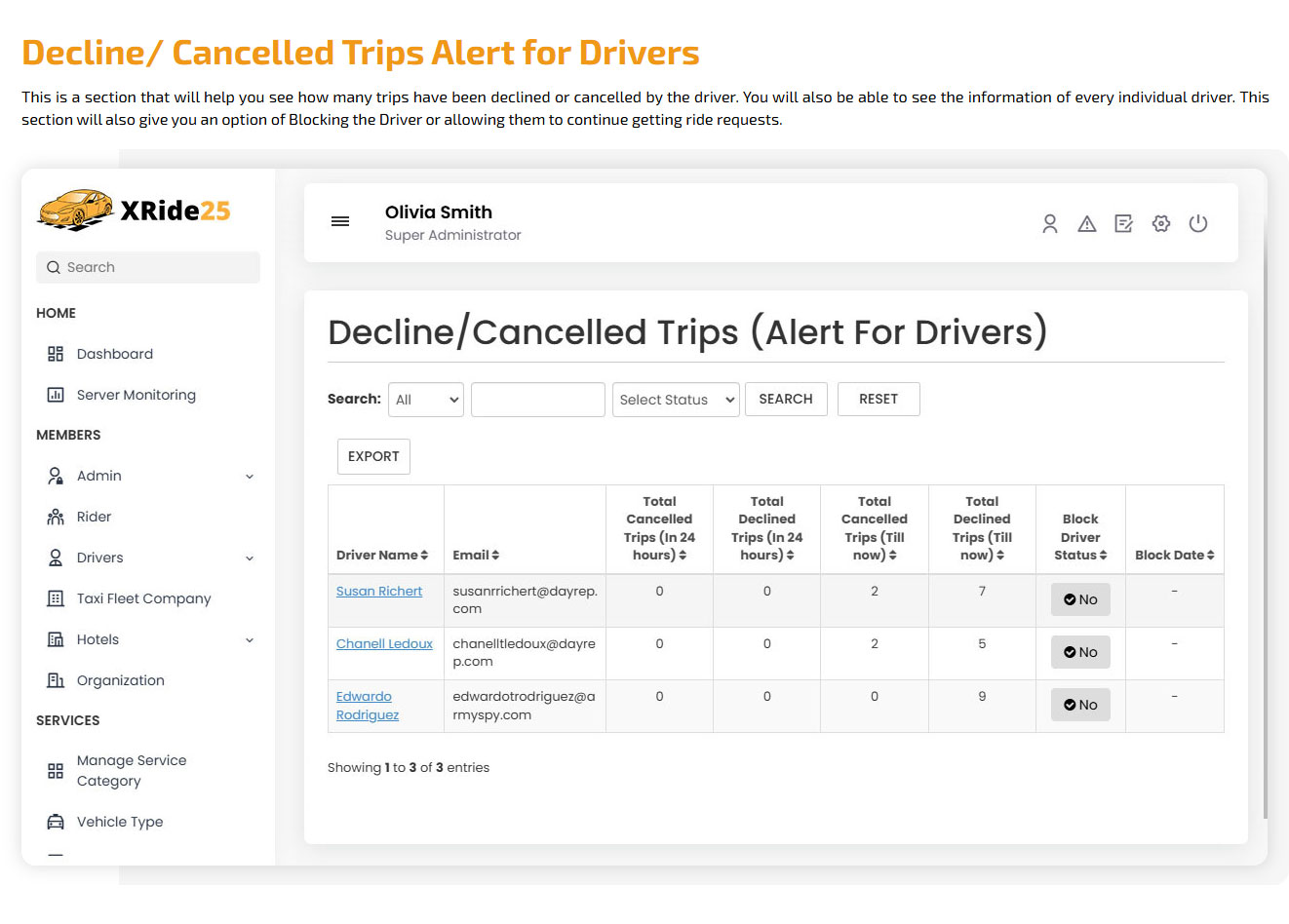This screenshot has height=924, width=1289.
Task: Toggle block status for Edwardo Rodriguez
Action: [1080, 705]
